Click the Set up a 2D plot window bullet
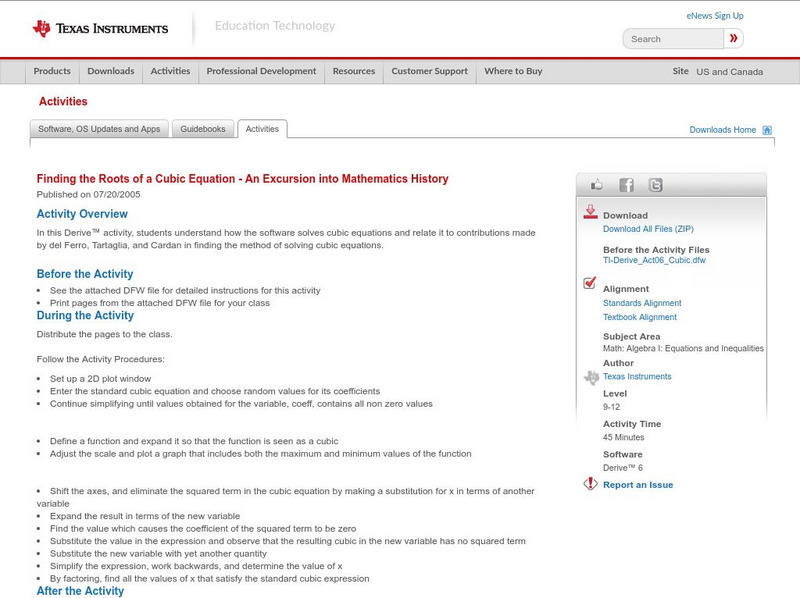 tap(101, 379)
